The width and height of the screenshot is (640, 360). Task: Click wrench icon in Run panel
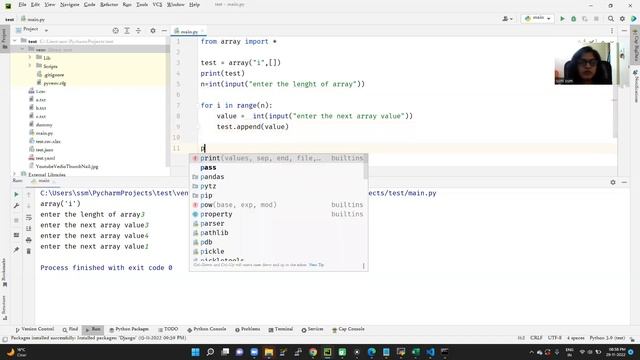tap(16, 206)
